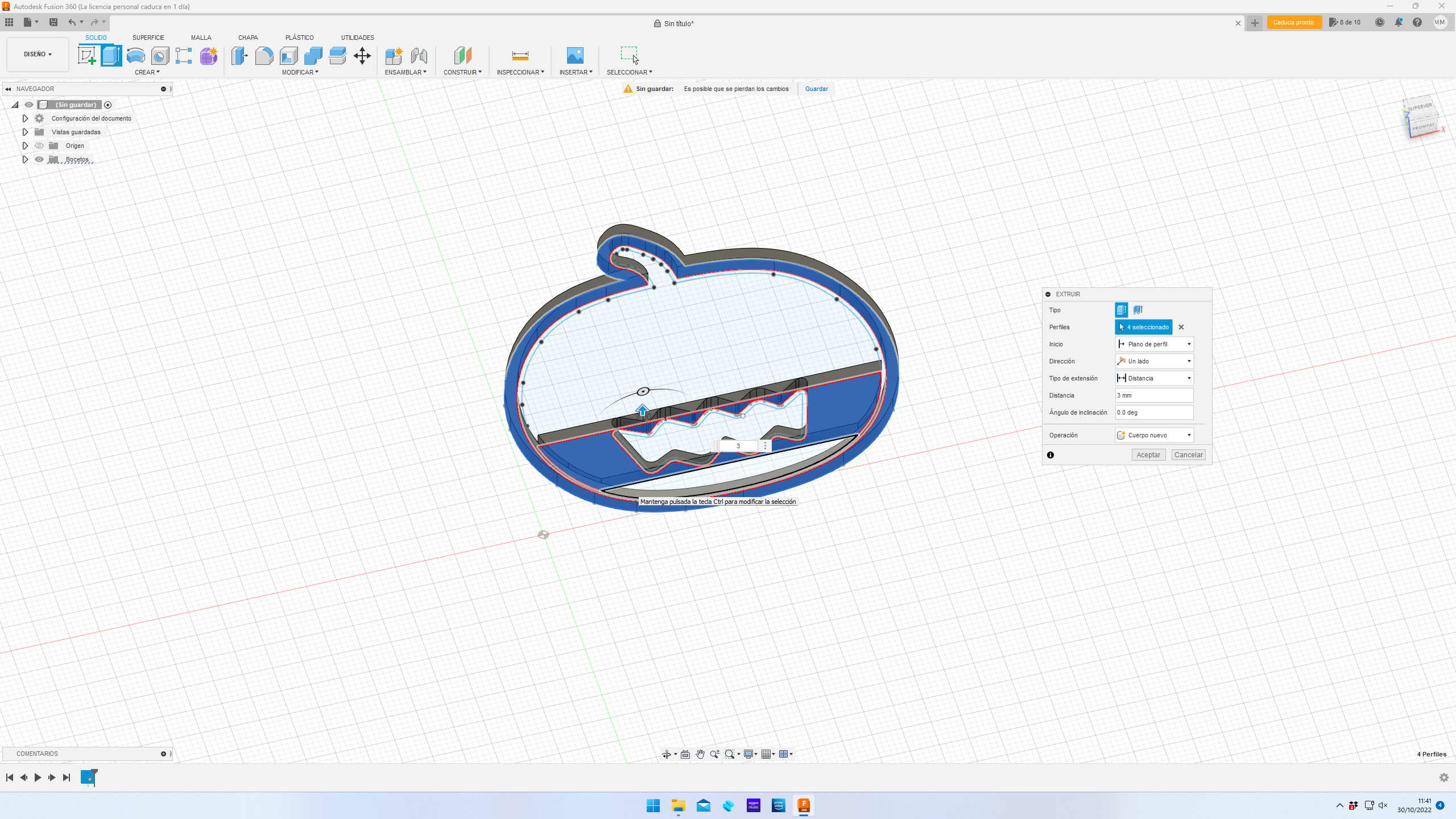
Task: Click the Revolve tool icon
Action: (x=135, y=56)
